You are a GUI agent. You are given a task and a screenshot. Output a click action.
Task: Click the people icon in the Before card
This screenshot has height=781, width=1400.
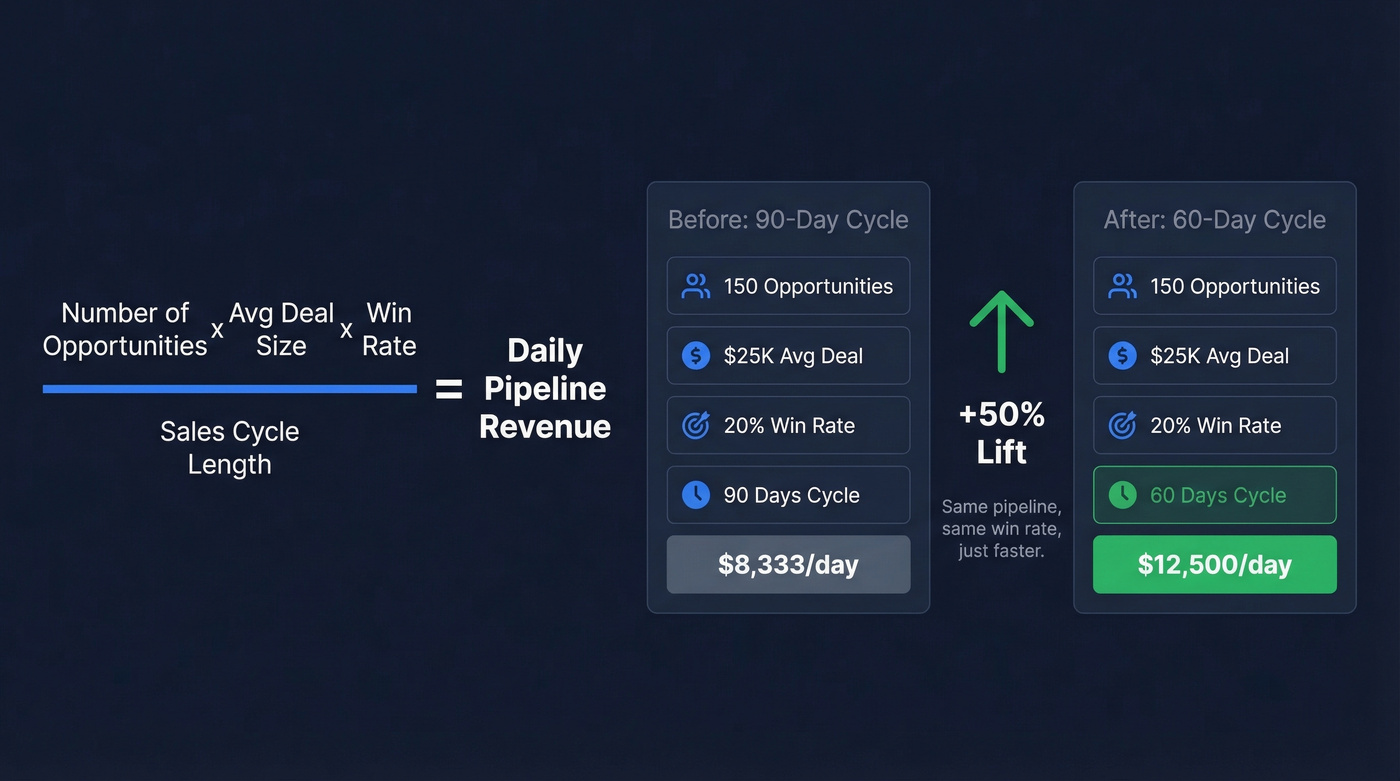(695, 286)
